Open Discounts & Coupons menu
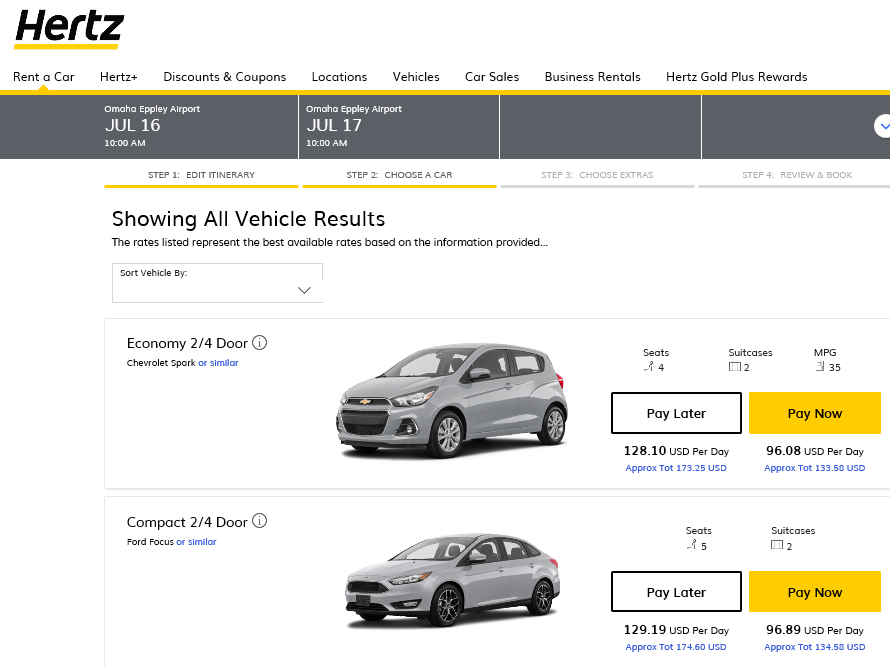The width and height of the screenshot is (890, 666). [225, 77]
